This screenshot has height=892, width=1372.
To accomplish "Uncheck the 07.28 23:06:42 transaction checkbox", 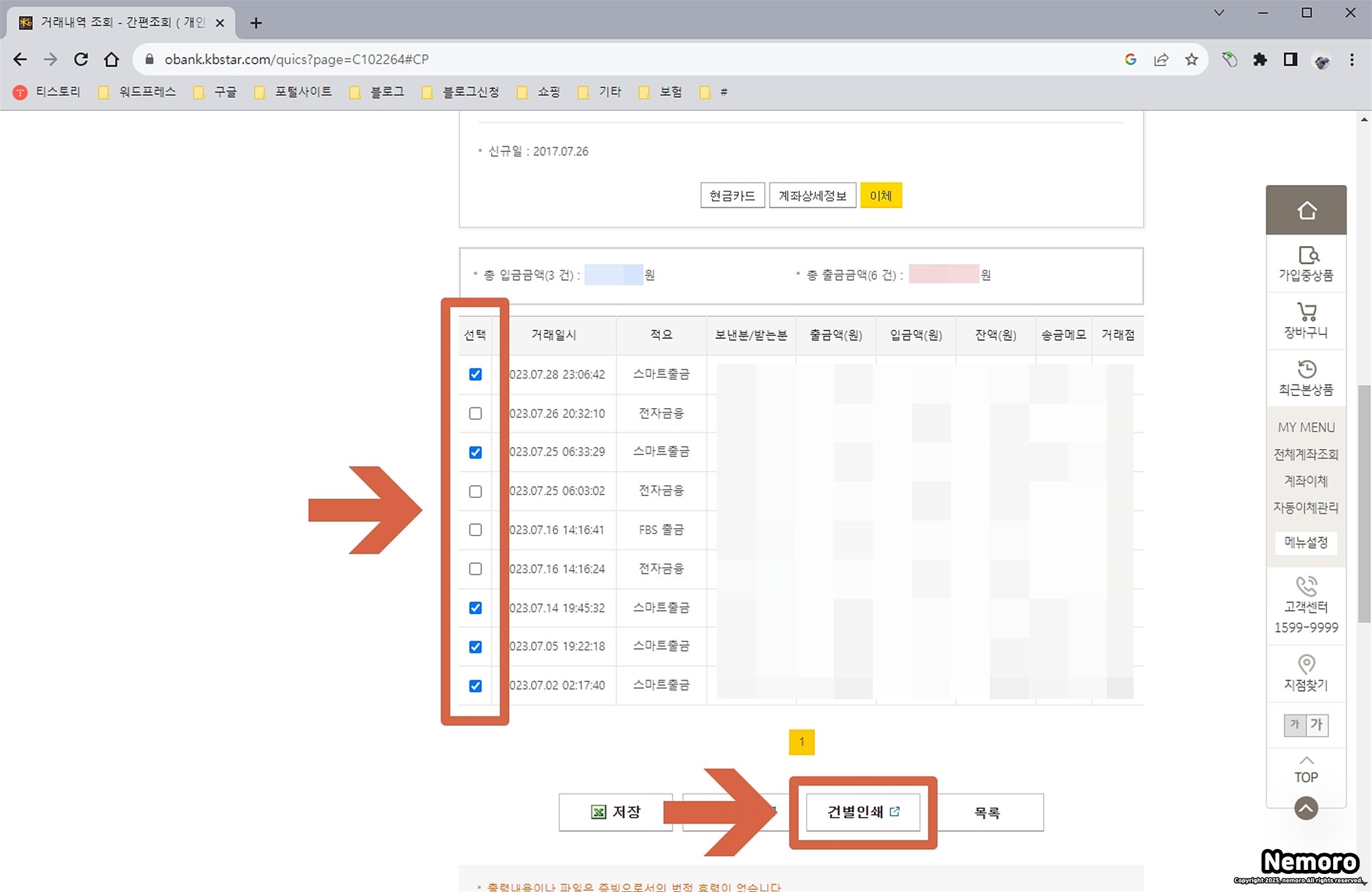I will point(476,375).
